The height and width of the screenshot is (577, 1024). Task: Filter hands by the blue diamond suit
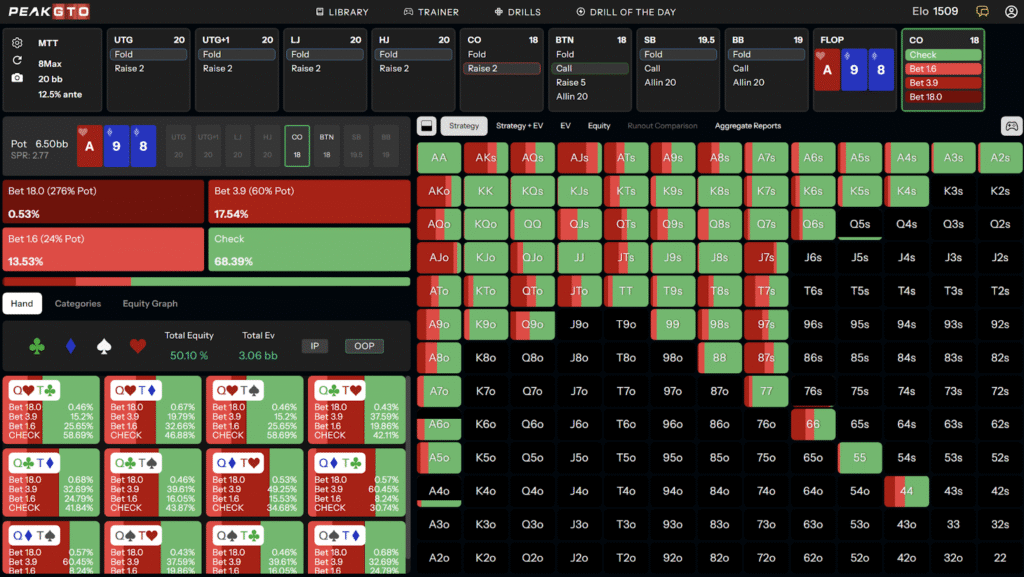[x=70, y=346]
